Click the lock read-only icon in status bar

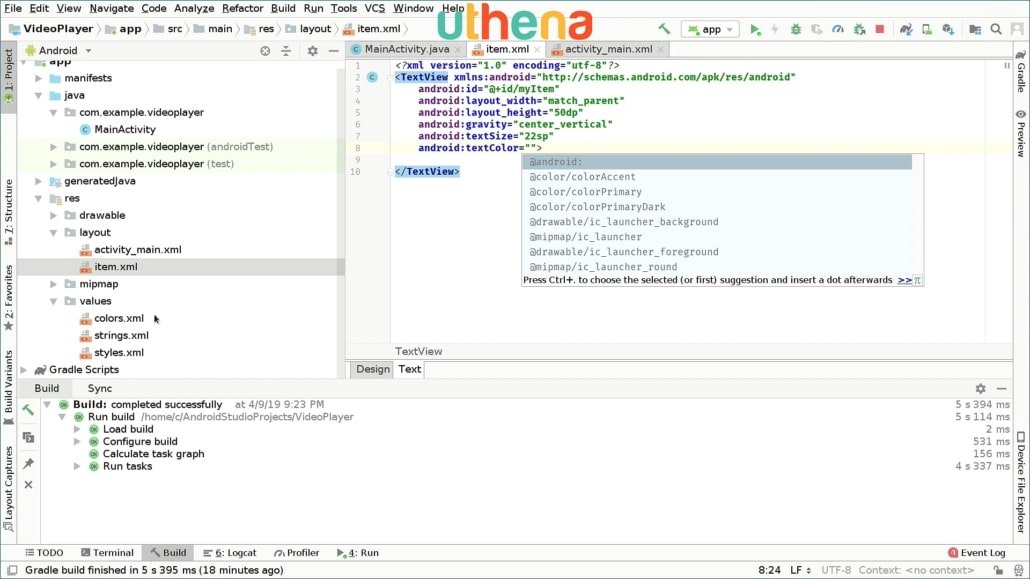pos(998,570)
